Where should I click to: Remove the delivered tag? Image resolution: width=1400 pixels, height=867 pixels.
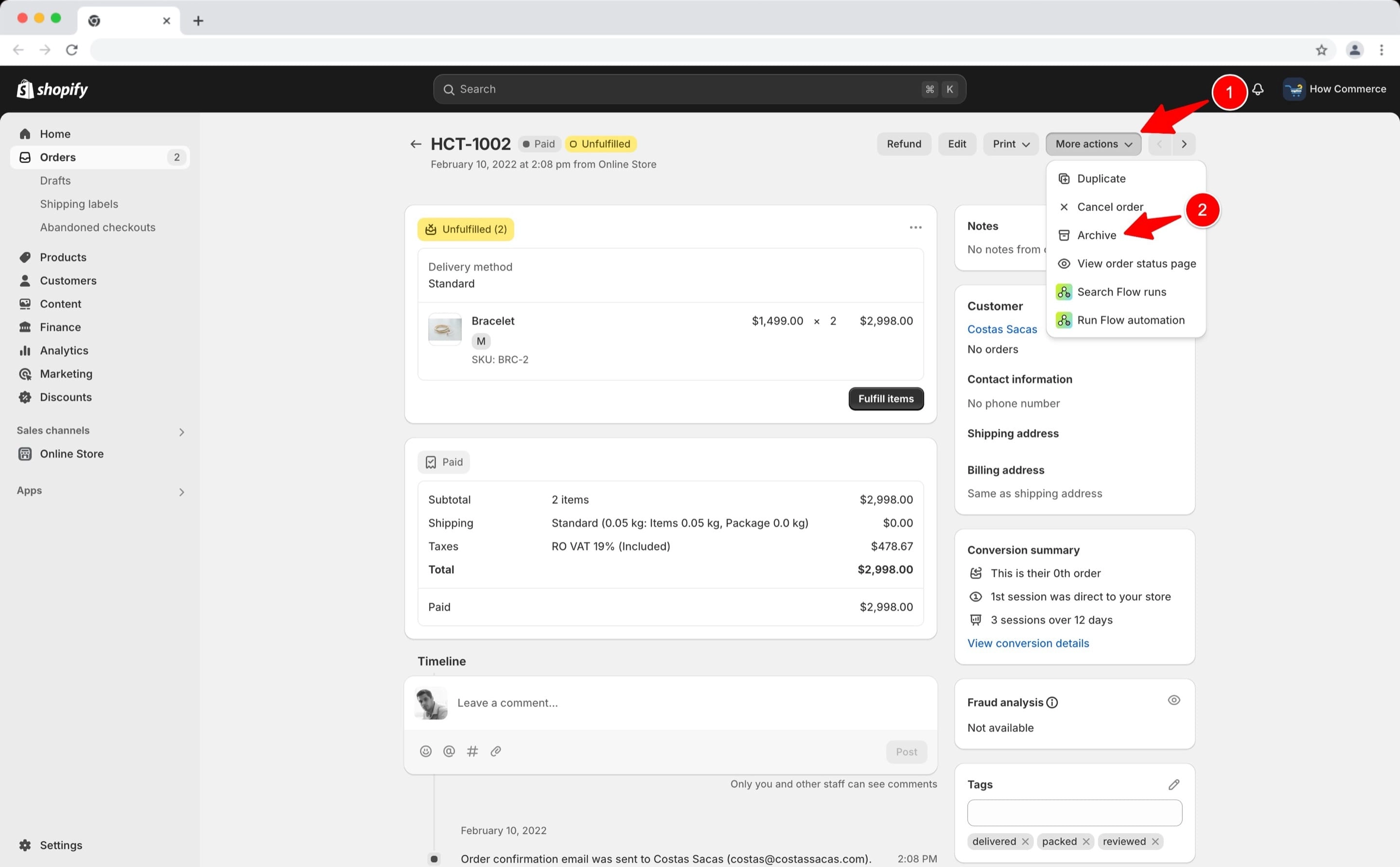tap(1025, 841)
